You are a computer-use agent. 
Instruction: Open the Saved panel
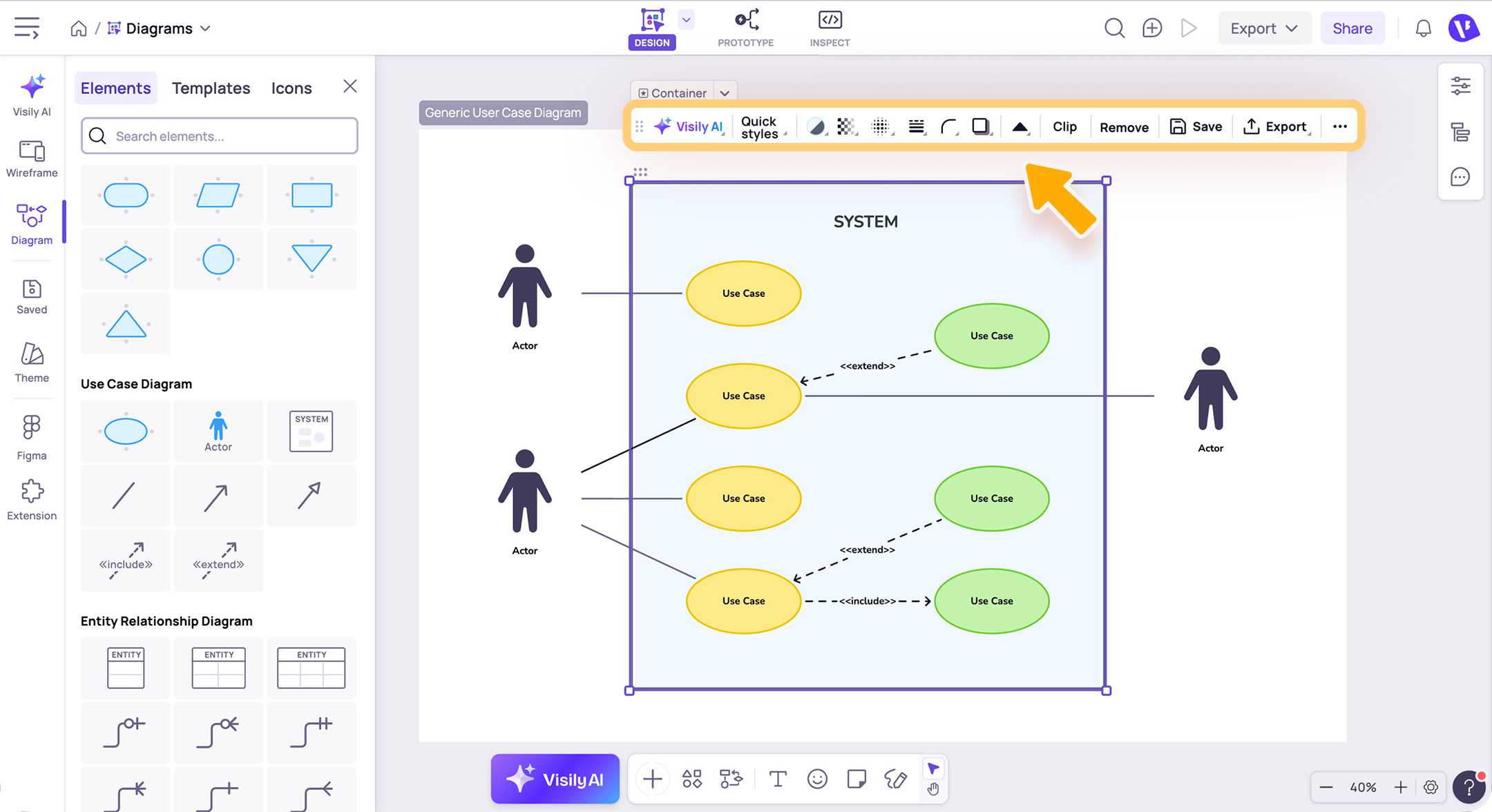pyautogui.click(x=32, y=297)
